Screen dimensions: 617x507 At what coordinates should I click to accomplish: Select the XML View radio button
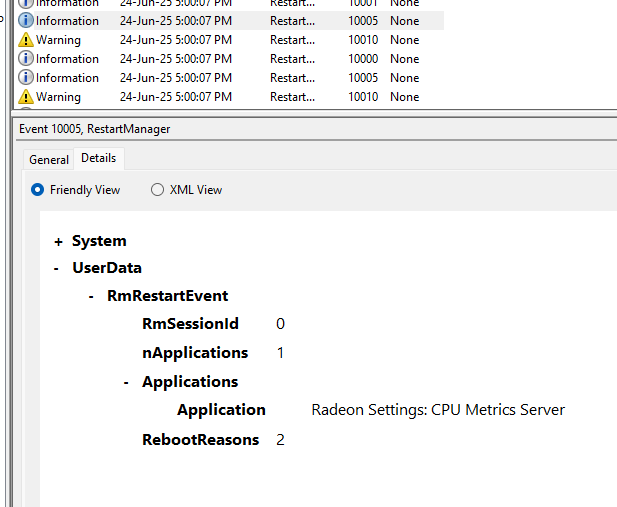point(157,190)
